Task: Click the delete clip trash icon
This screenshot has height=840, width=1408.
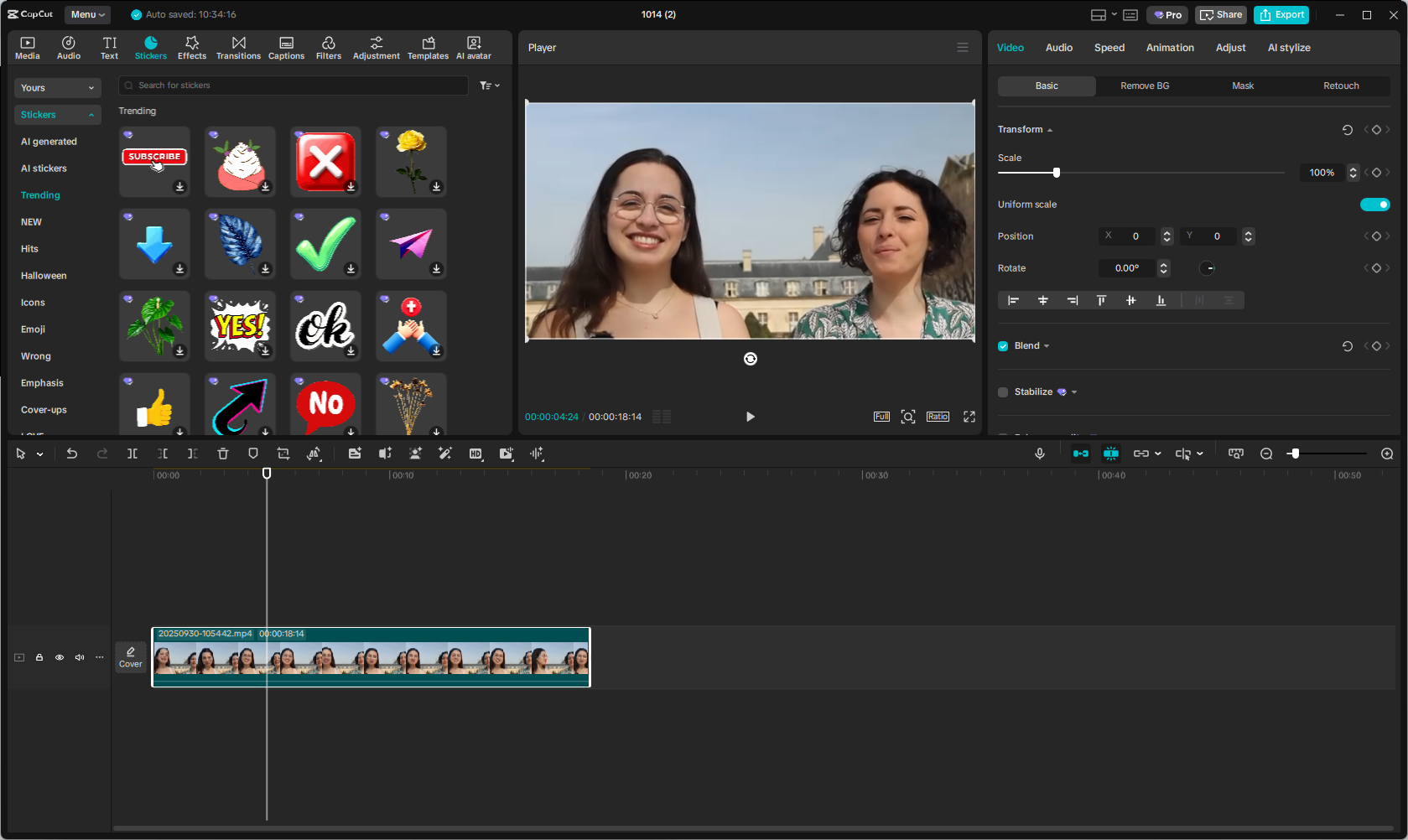Action: point(223,454)
